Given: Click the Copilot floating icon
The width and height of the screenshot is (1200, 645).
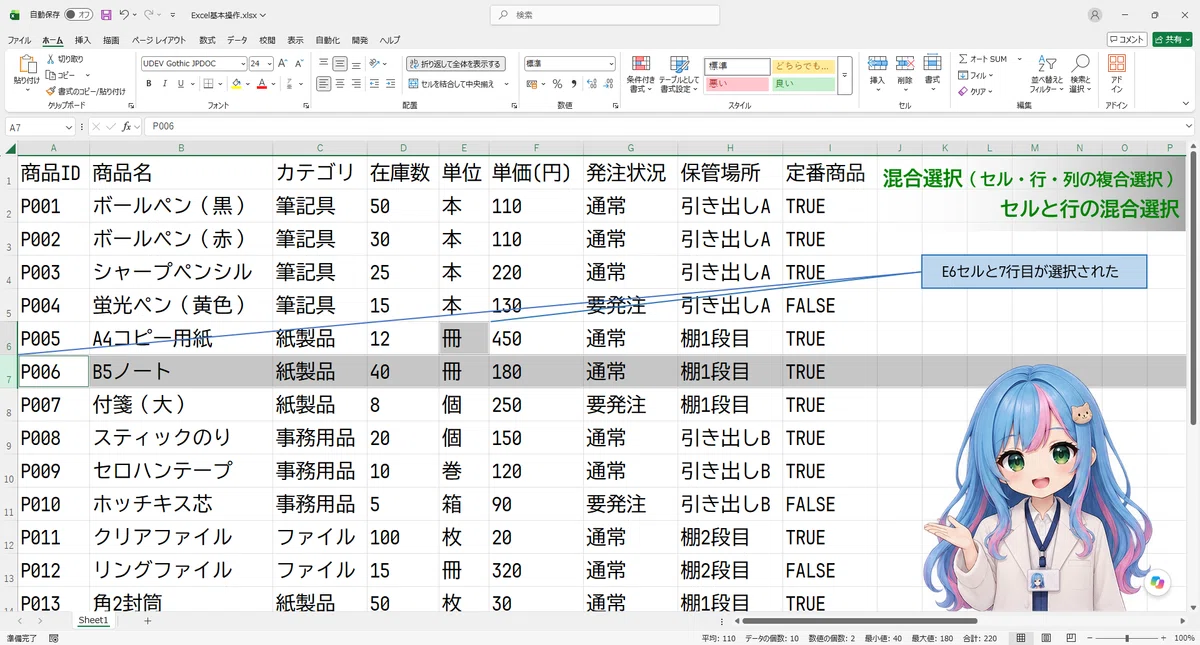Looking at the screenshot, I should [1158, 582].
